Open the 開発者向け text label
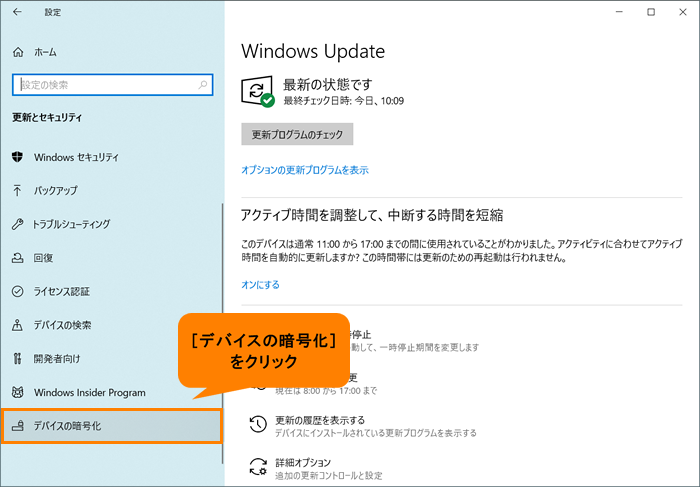This screenshot has width=700, height=487. 57,358
